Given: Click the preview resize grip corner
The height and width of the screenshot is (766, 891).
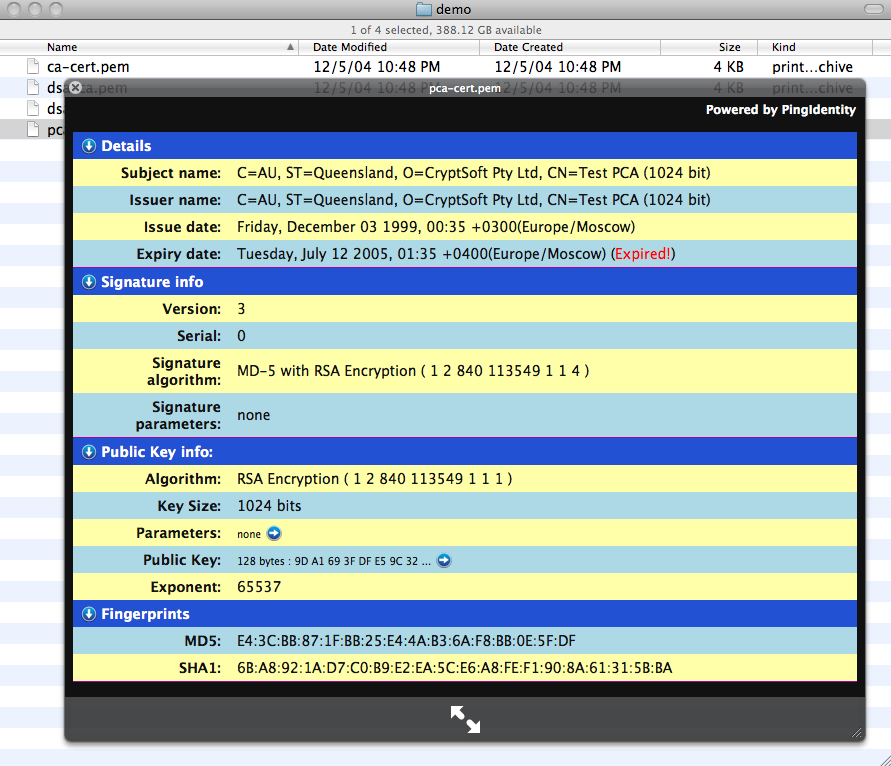Looking at the screenshot, I should tap(857, 733).
